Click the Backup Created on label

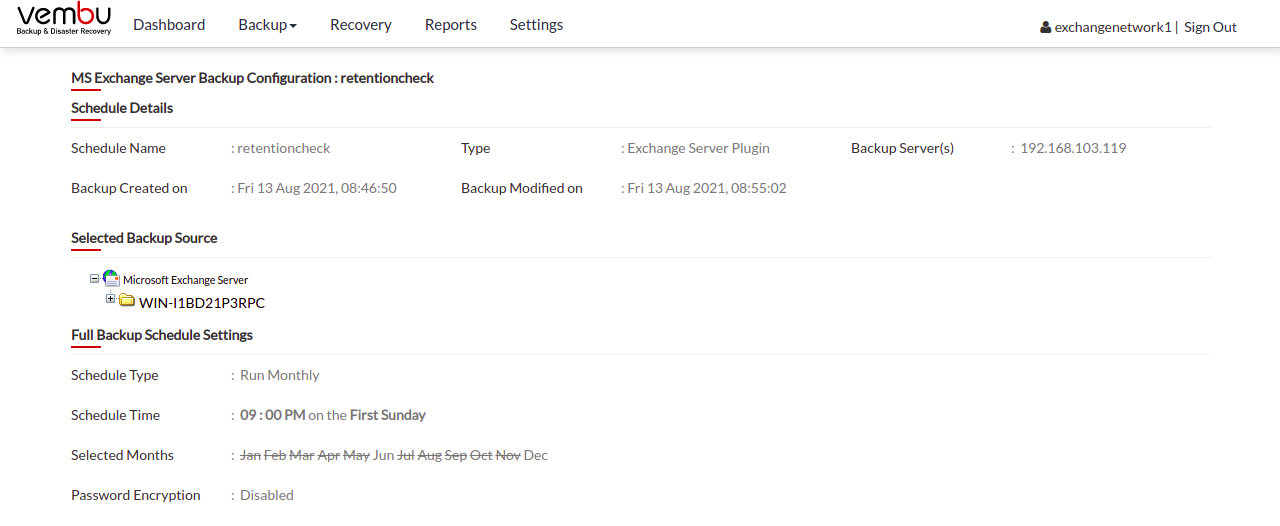click(129, 188)
